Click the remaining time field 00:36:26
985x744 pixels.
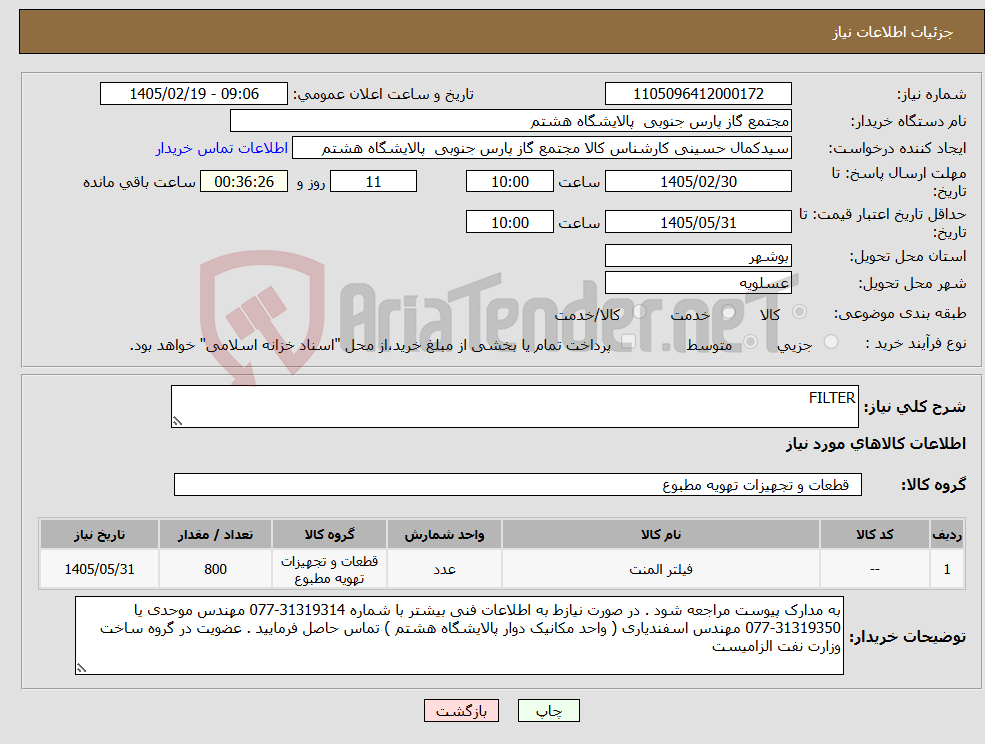pos(244,182)
